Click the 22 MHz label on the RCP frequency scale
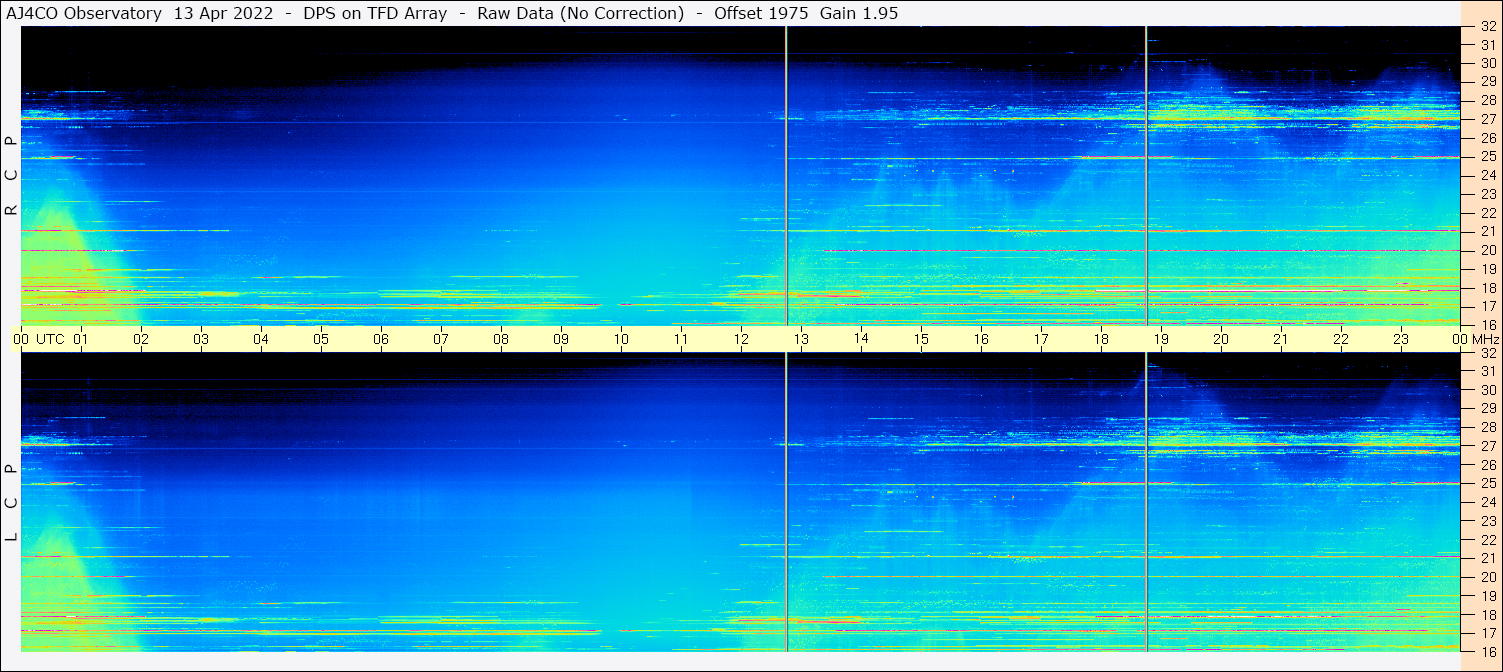This screenshot has height=672, width=1503. click(x=1488, y=213)
